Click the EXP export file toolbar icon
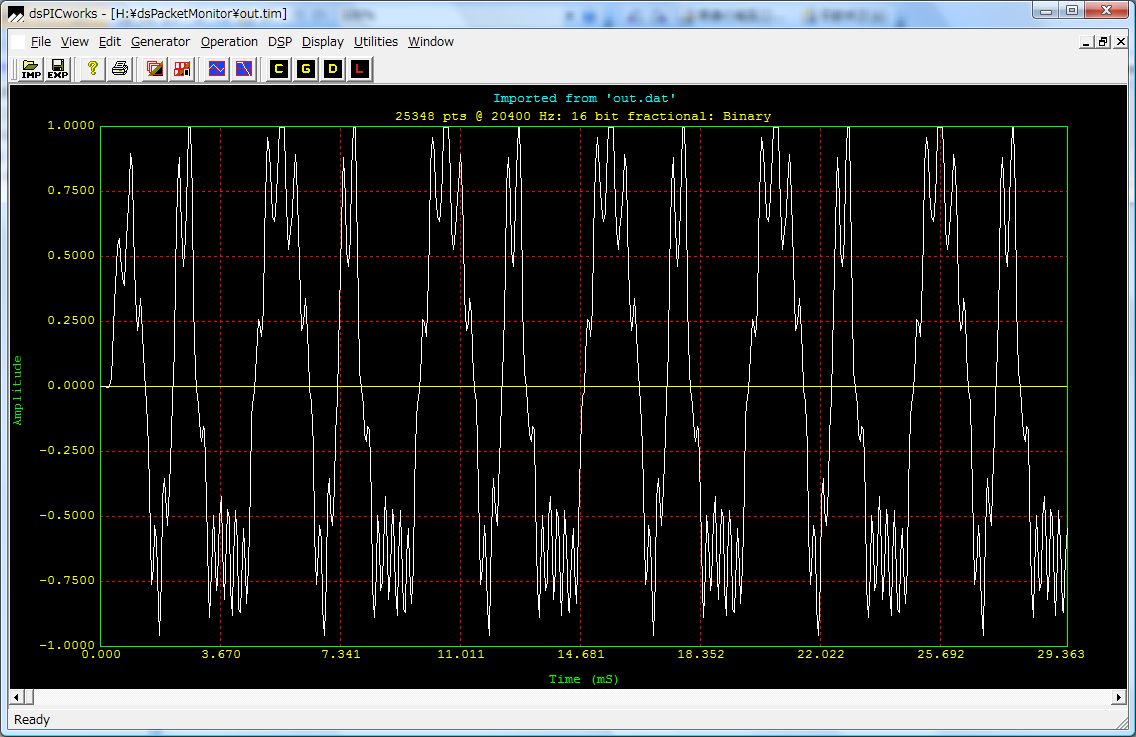1136x737 pixels. point(58,69)
